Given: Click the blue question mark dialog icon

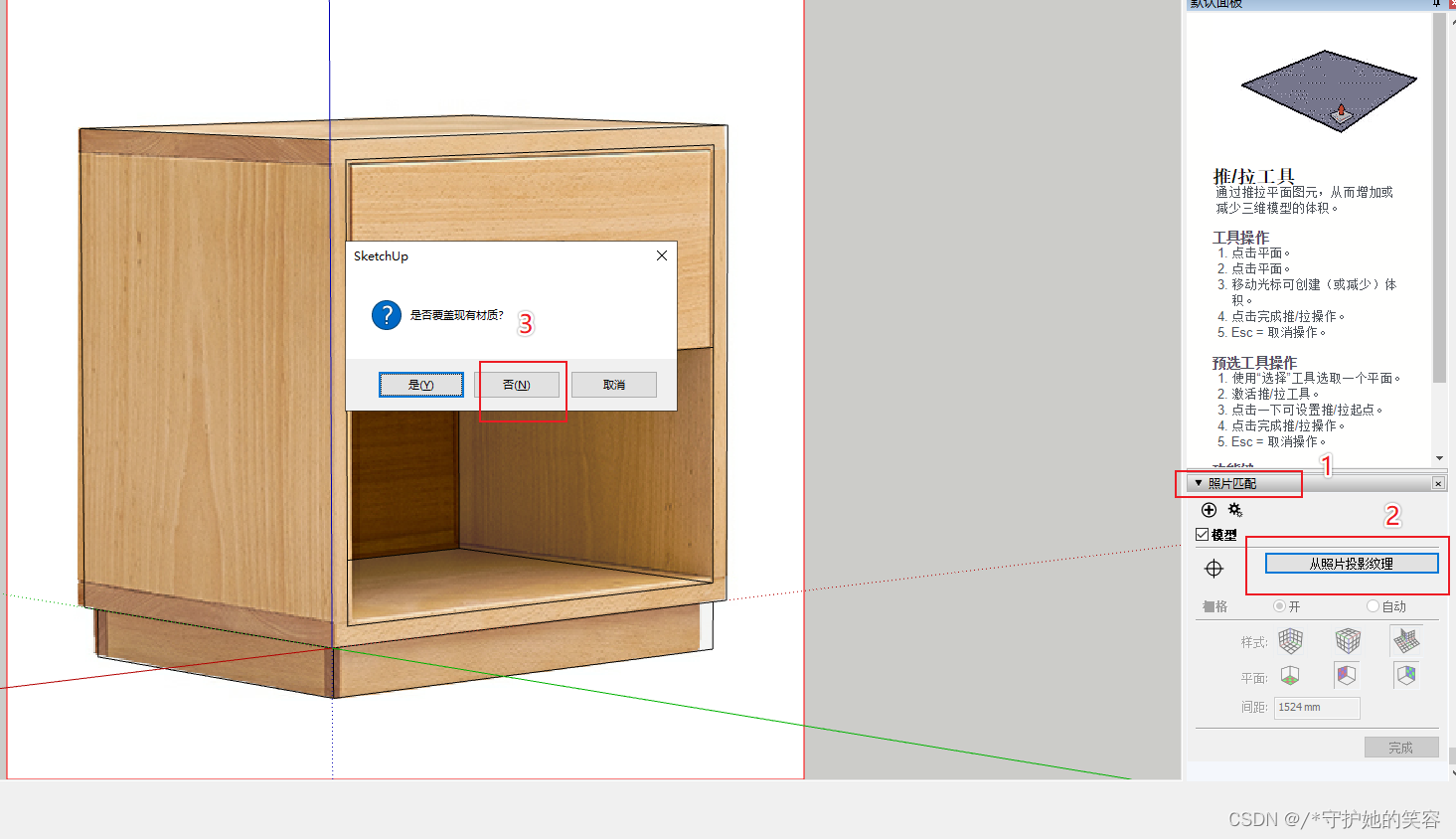Looking at the screenshot, I should (387, 315).
